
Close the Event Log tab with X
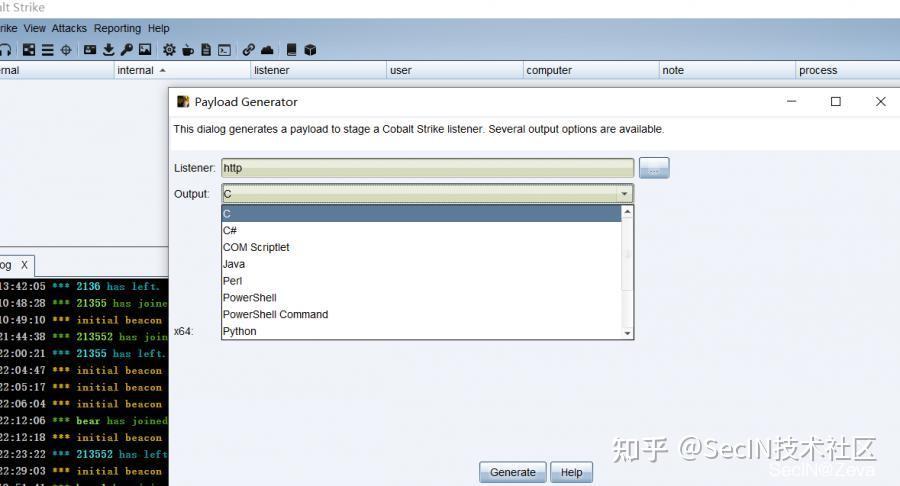24,265
